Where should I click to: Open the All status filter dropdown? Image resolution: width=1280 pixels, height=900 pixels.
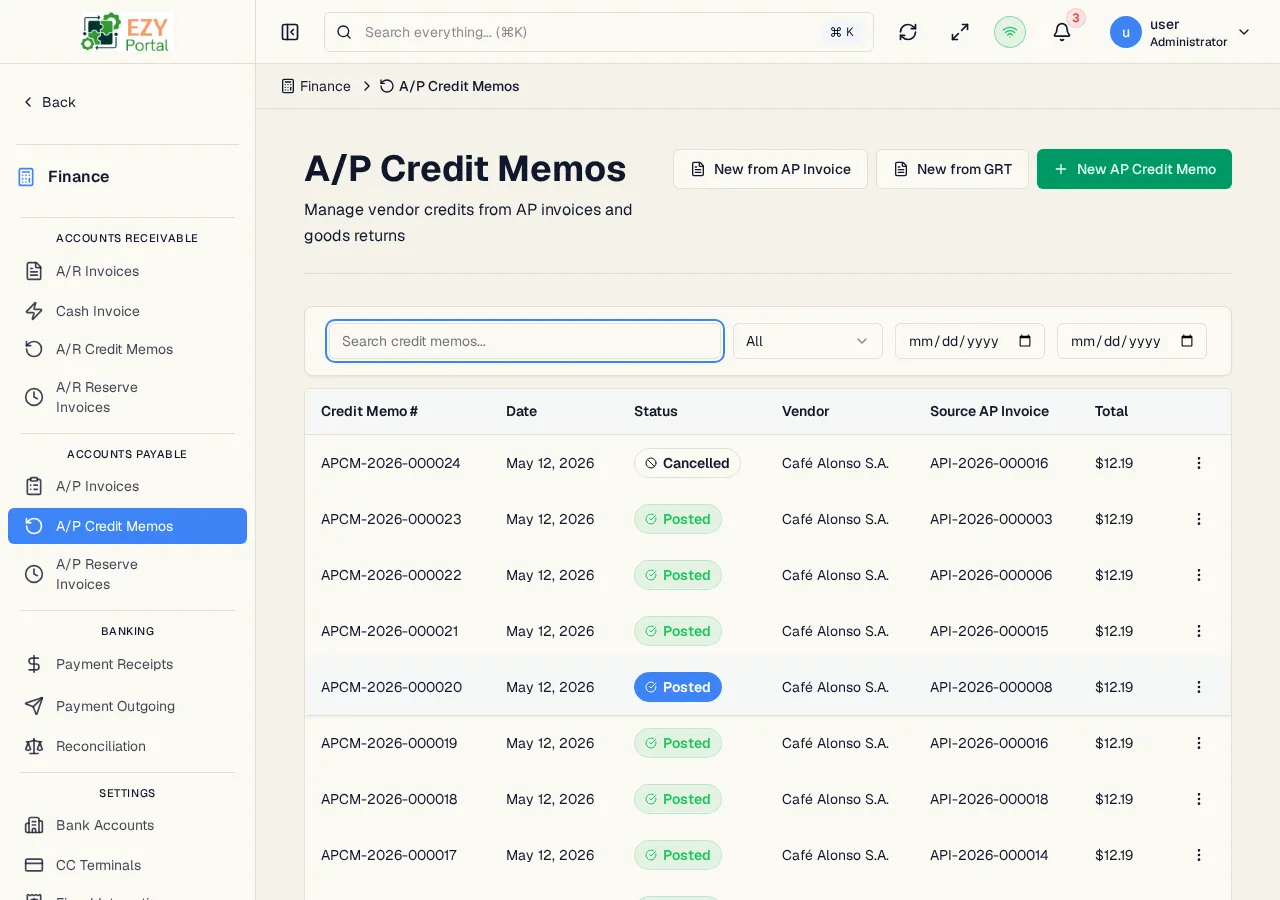[x=808, y=341]
